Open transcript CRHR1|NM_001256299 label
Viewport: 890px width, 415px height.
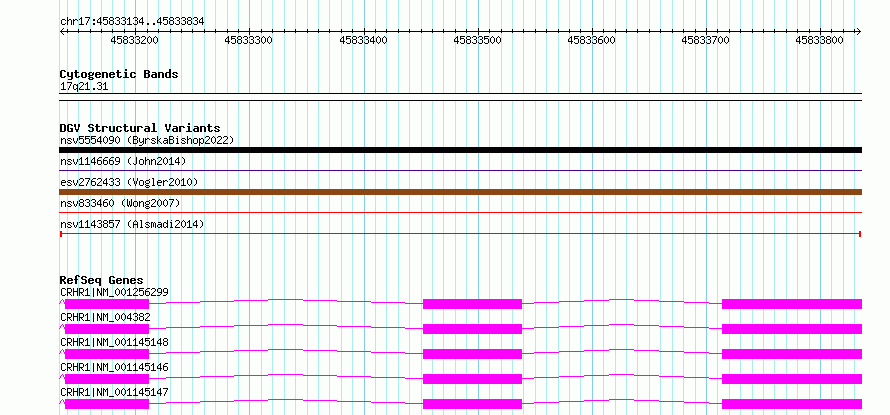pos(114,292)
